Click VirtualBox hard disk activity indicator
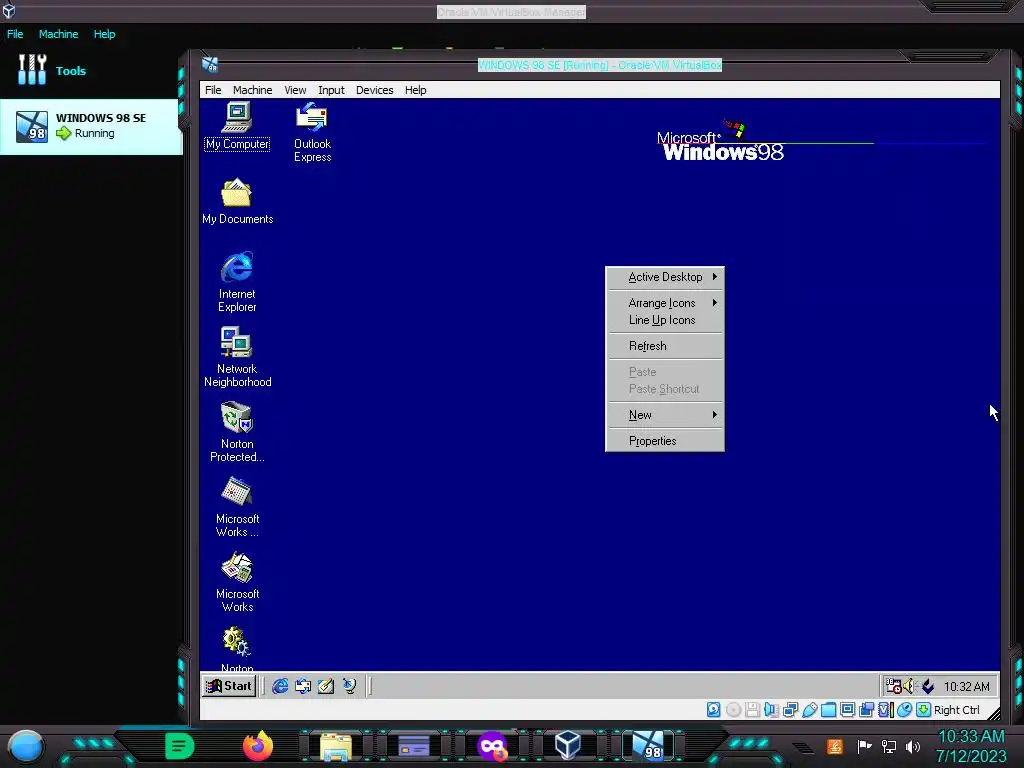Image resolution: width=1024 pixels, height=768 pixels. [x=714, y=710]
